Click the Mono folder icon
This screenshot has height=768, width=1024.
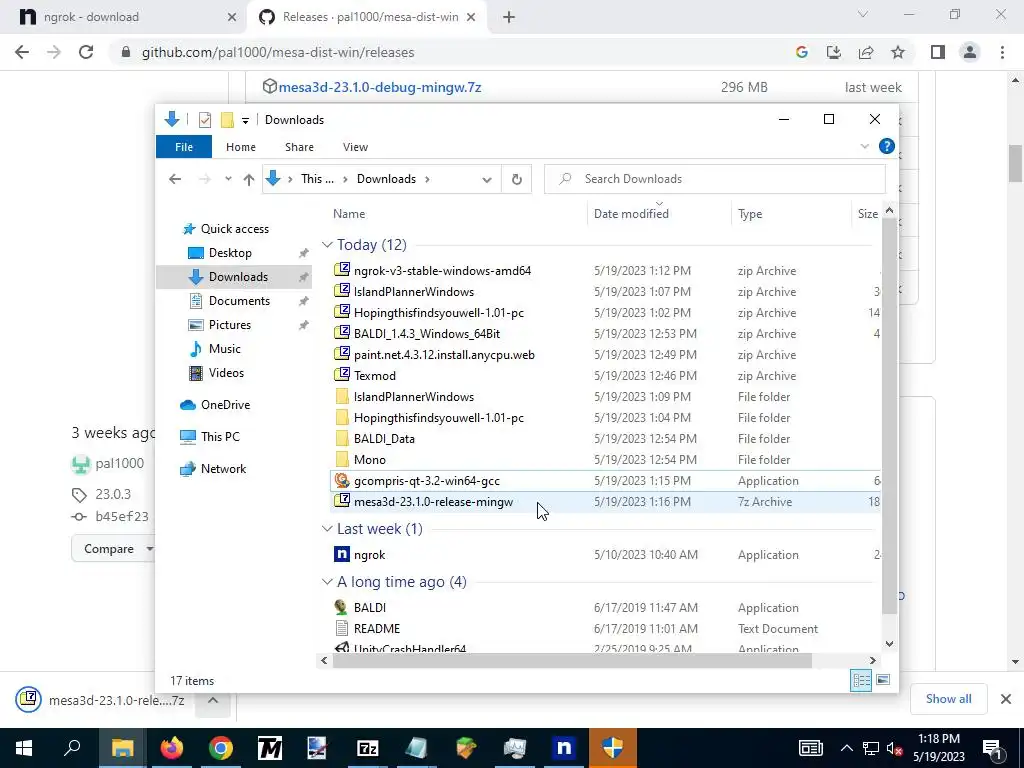342,459
